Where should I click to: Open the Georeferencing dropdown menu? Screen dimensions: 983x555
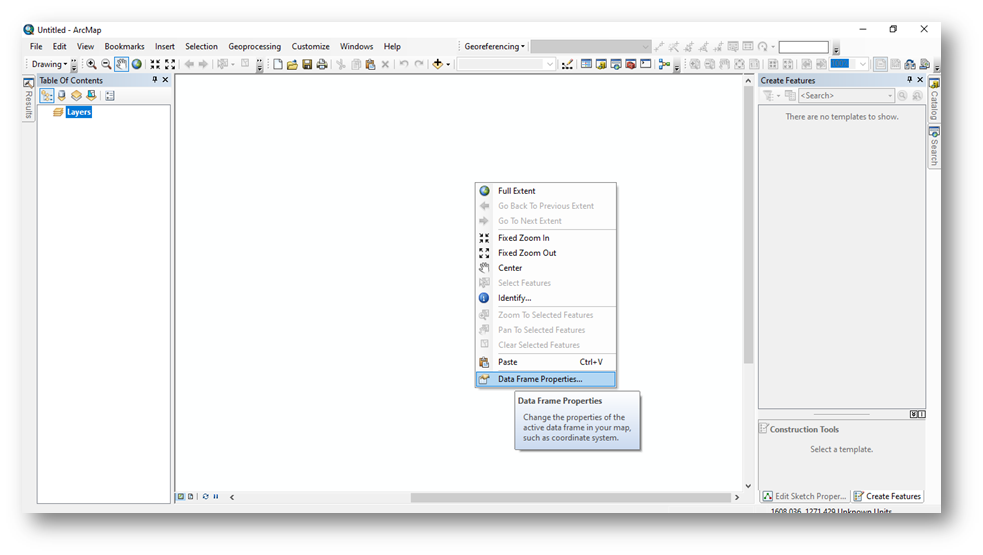[494, 46]
